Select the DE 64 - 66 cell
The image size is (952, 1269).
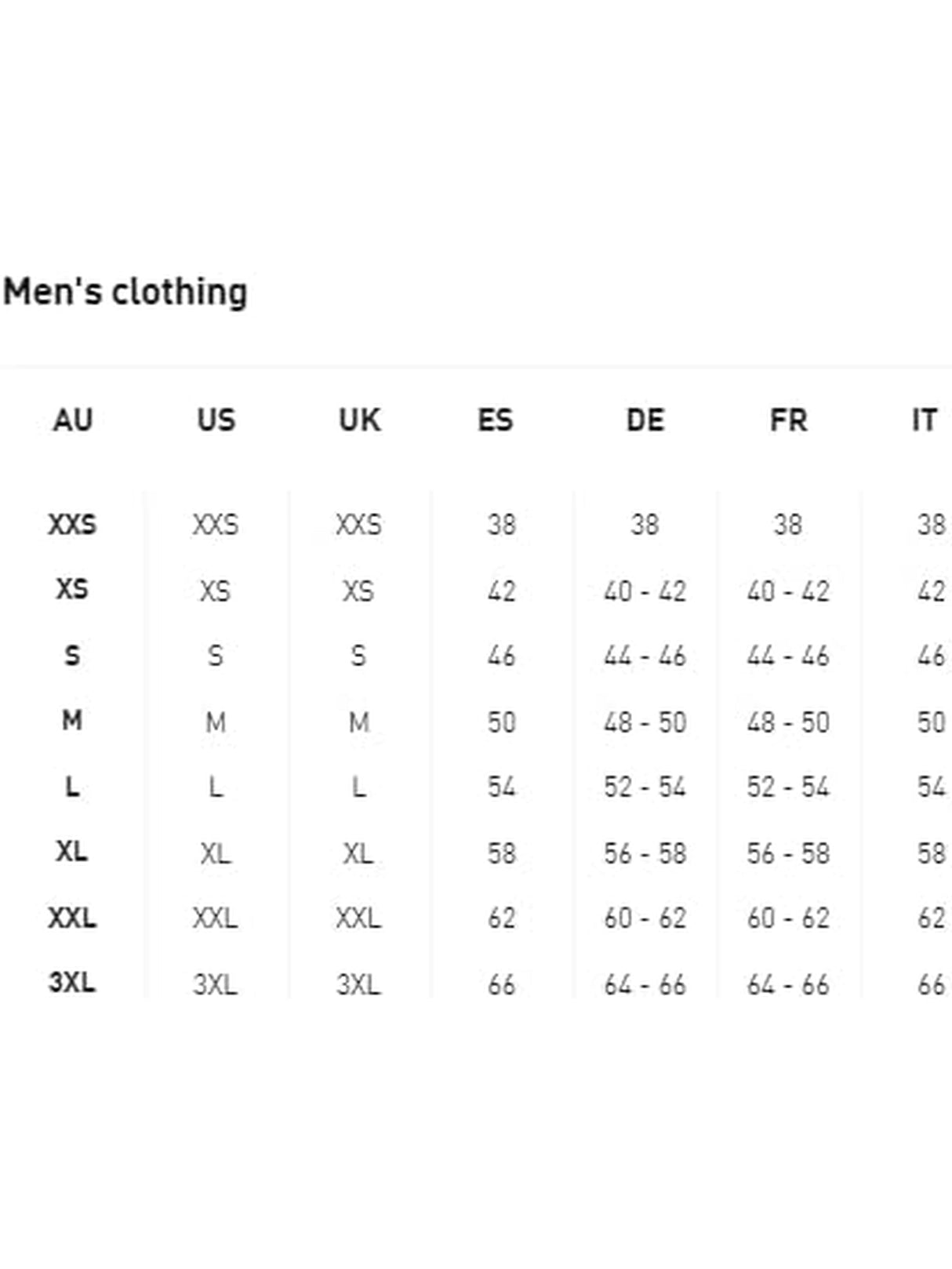click(x=645, y=984)
